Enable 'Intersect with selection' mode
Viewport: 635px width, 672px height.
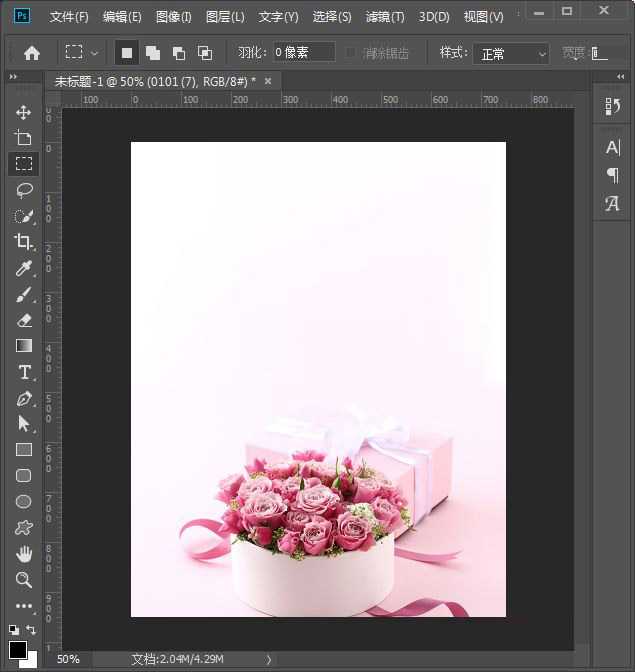tap(205, 53)
